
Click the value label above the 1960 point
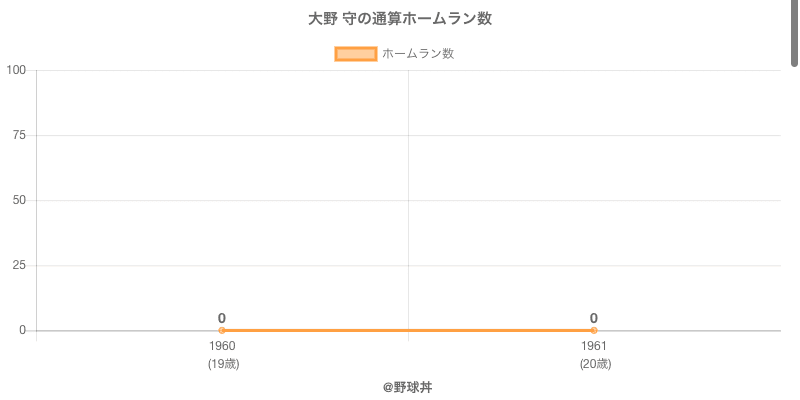click(x=222, y=318)
